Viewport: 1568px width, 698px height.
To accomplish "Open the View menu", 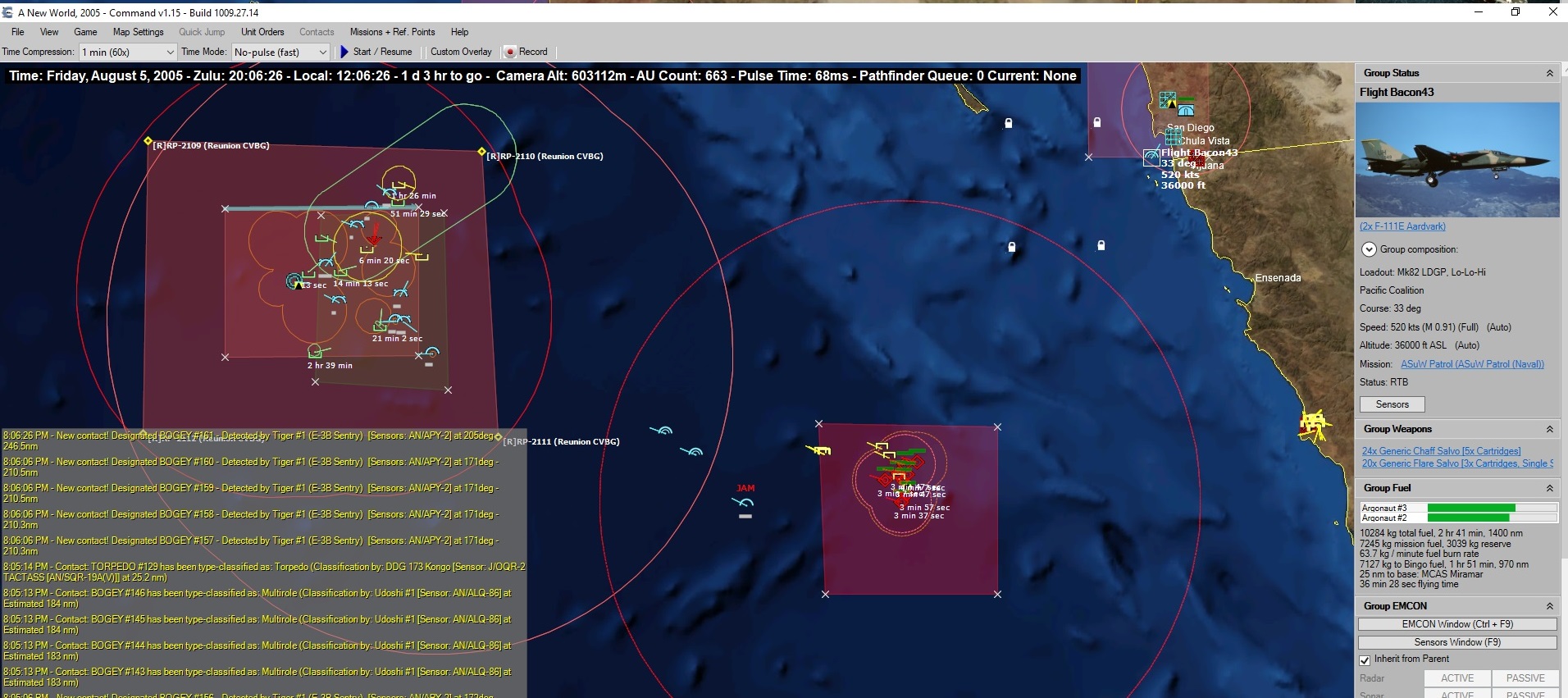I will pyautogui.click(x=49, y=32).
